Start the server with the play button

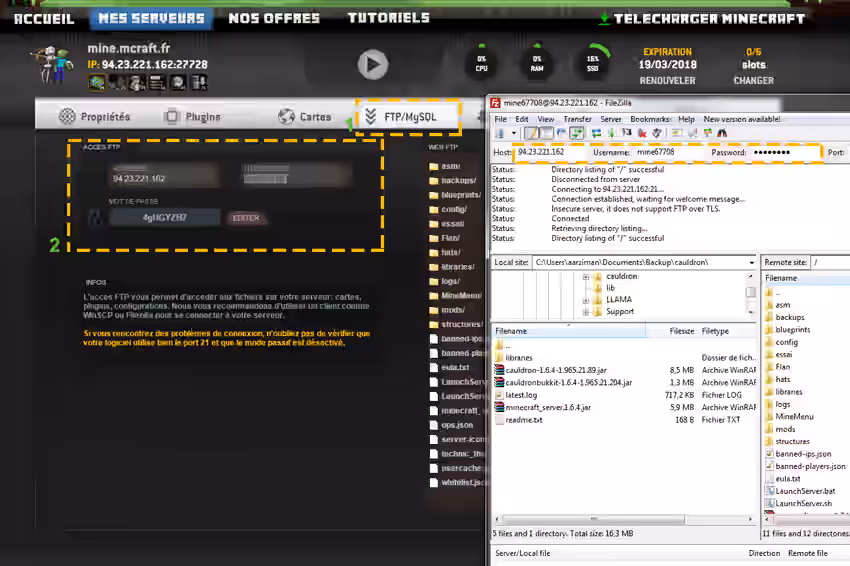[372, 65]
